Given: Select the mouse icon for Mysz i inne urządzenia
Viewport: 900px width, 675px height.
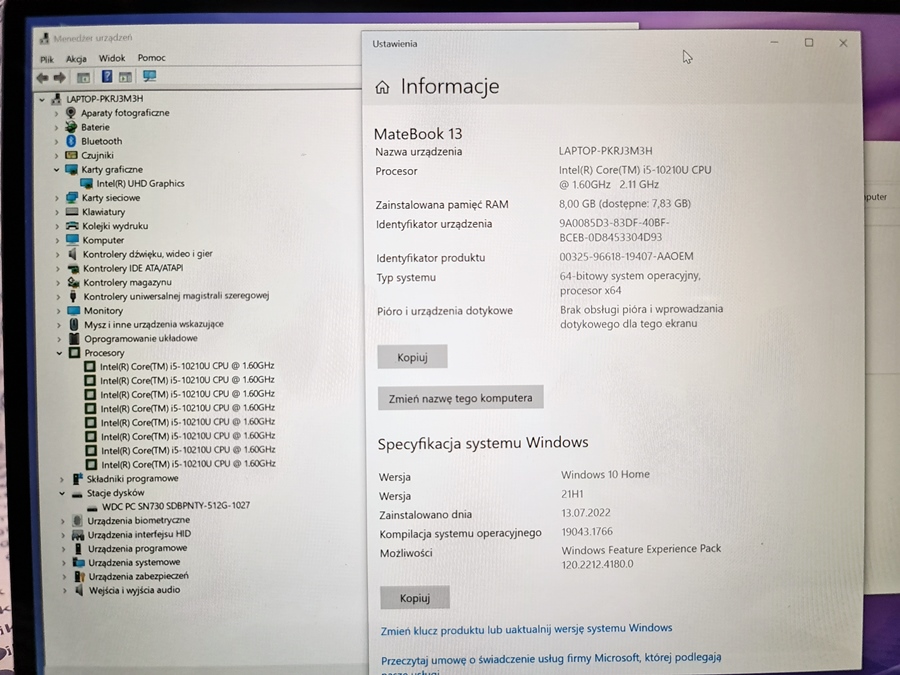Looking at the screenshot, I should [x=74, y=324].
